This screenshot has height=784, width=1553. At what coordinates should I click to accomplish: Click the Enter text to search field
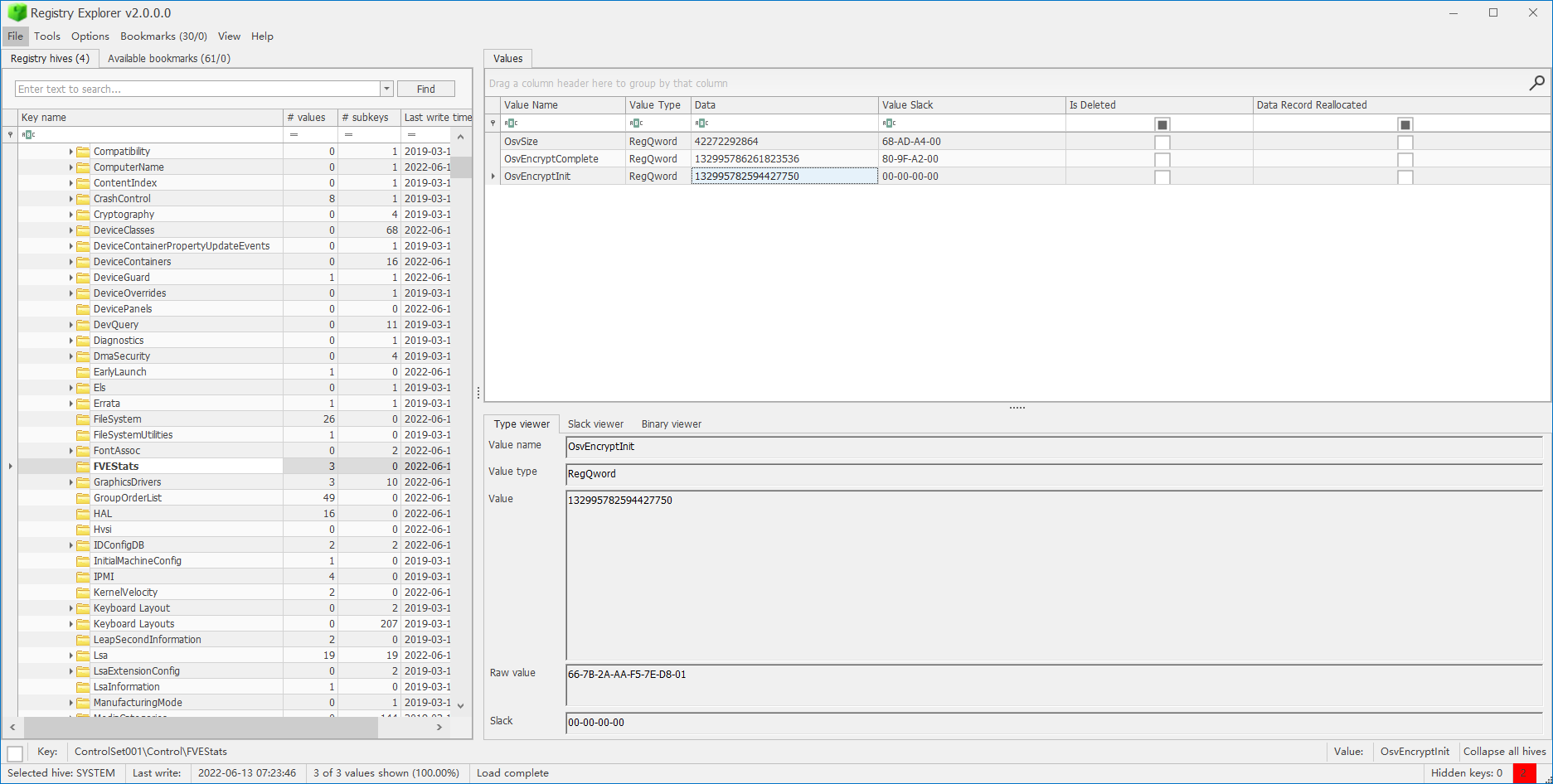[x=197, y=90]
